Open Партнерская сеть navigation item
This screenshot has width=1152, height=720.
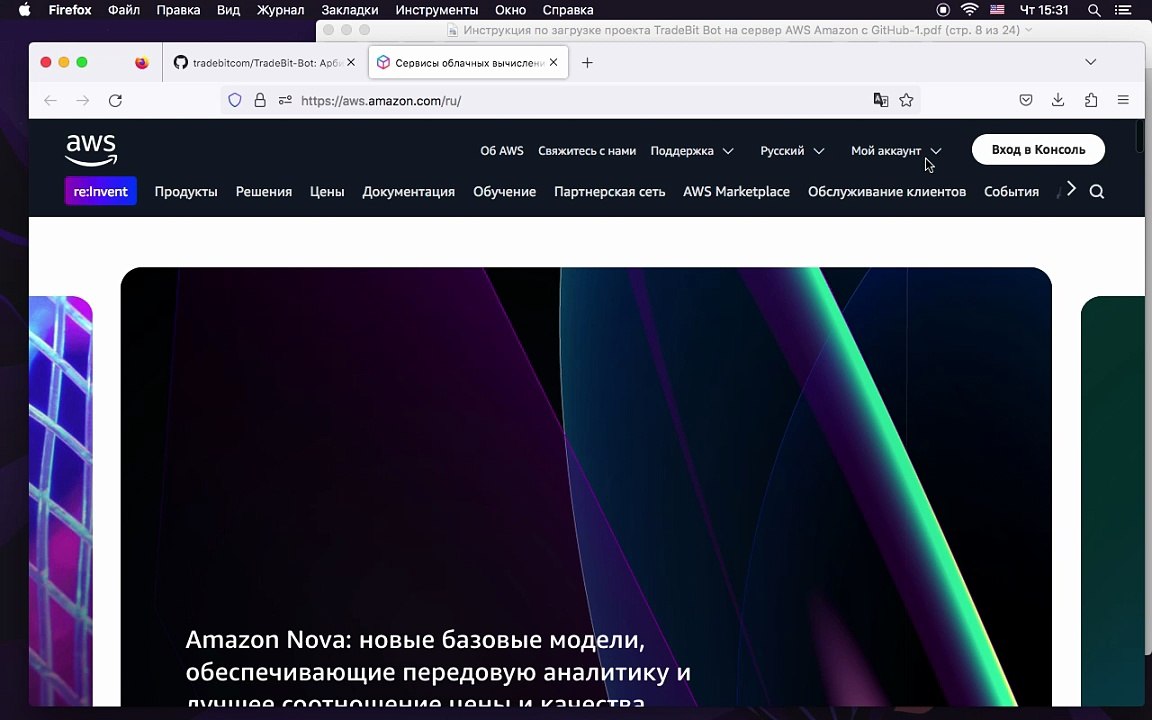tap(610, 192)
